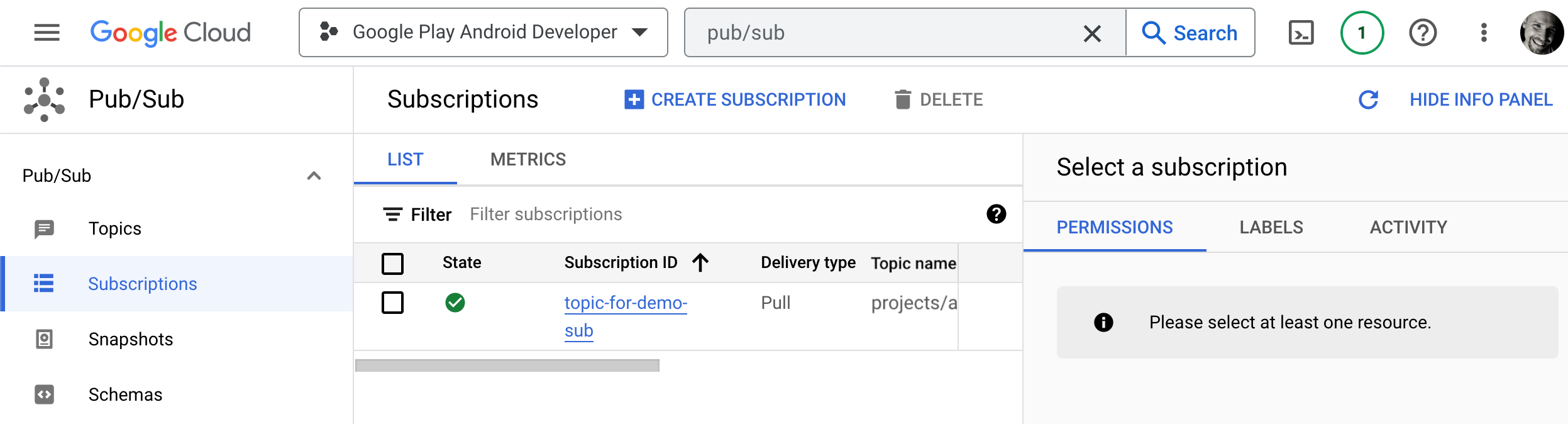Clear the pub/sub search text

(x=1092, y=33)
